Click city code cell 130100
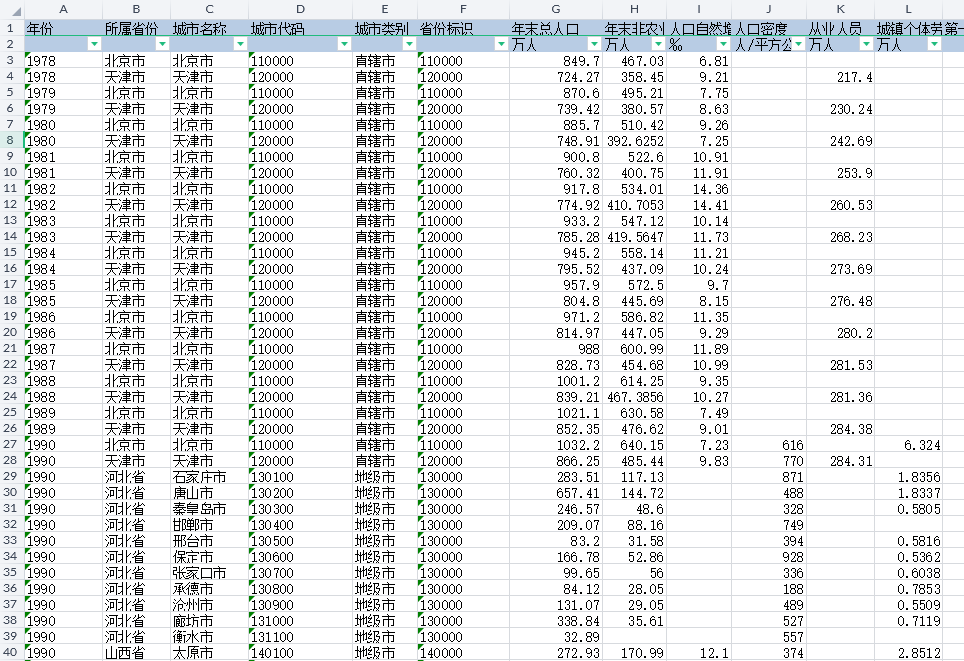Viewport: 964px width, 661px height. (x=300, y=477)
